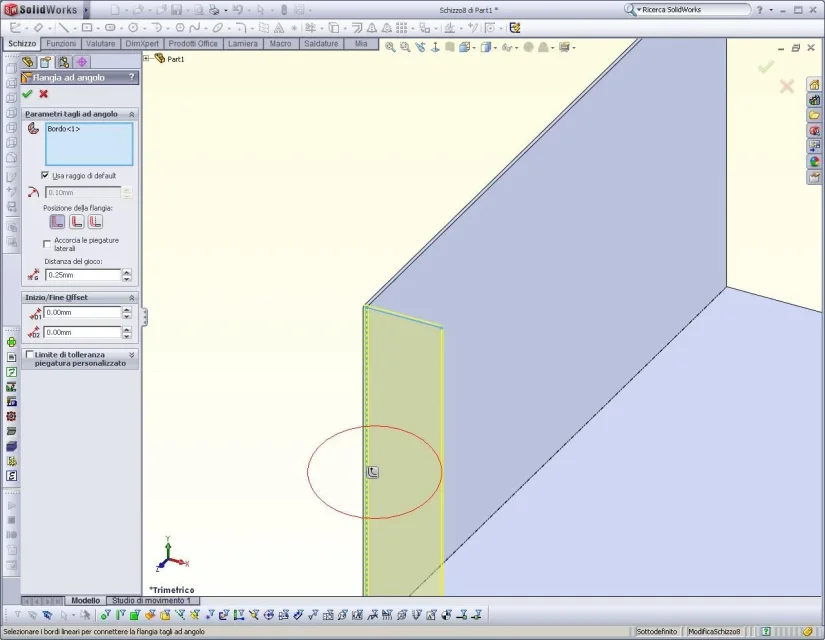Screen dimensions: 825x640
Task: Click the confirmation corner green check in viewport
Action: tap(766, 67)
